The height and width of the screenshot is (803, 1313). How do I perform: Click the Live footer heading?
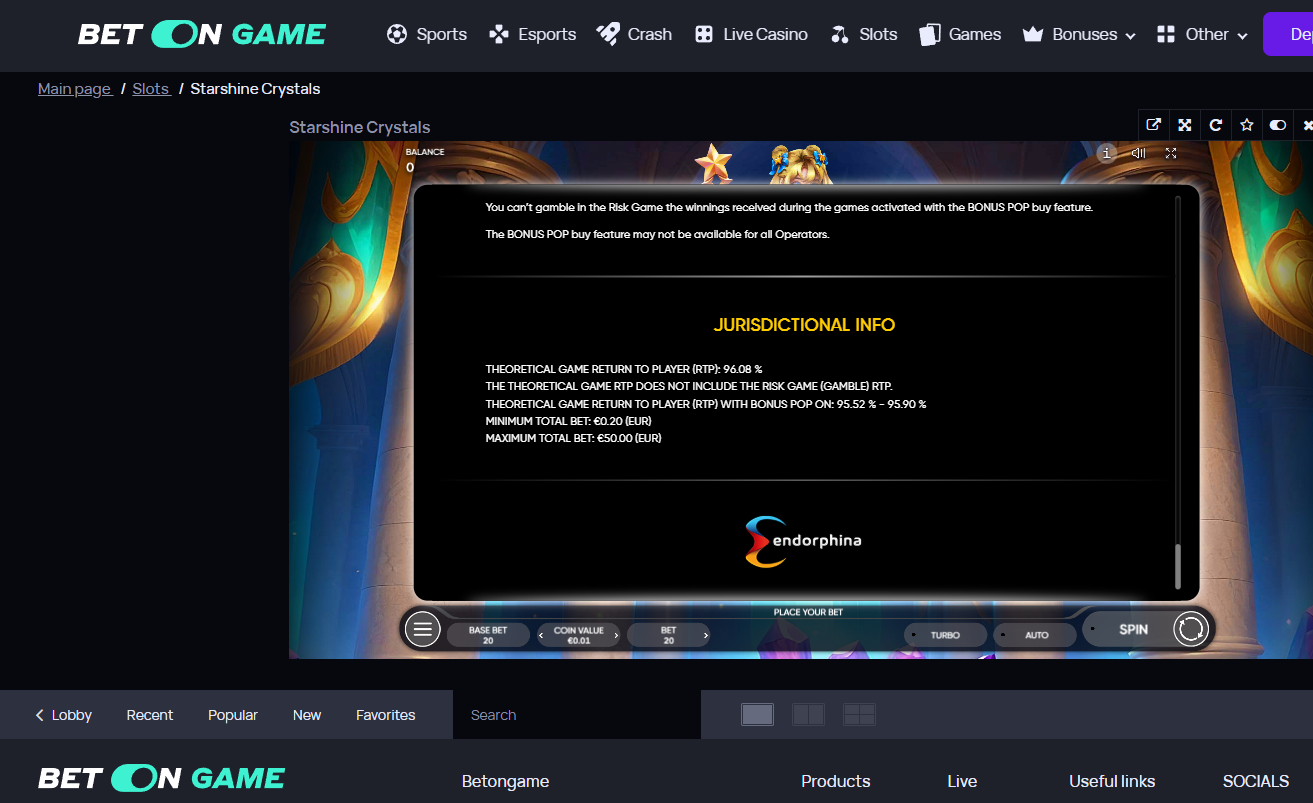coord(962,781)
